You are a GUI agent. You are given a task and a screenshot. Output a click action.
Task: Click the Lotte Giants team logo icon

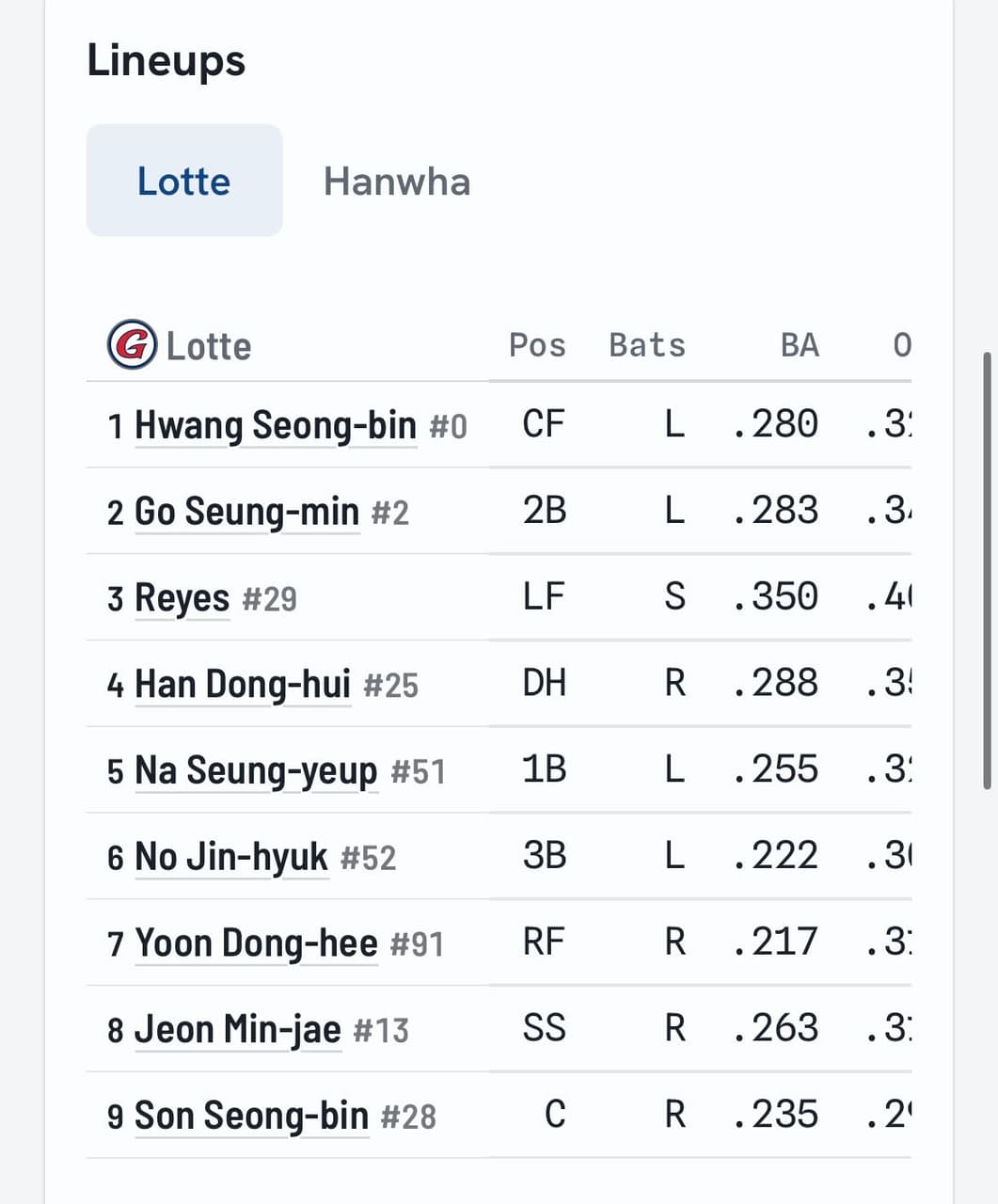(x=132, y=344)
